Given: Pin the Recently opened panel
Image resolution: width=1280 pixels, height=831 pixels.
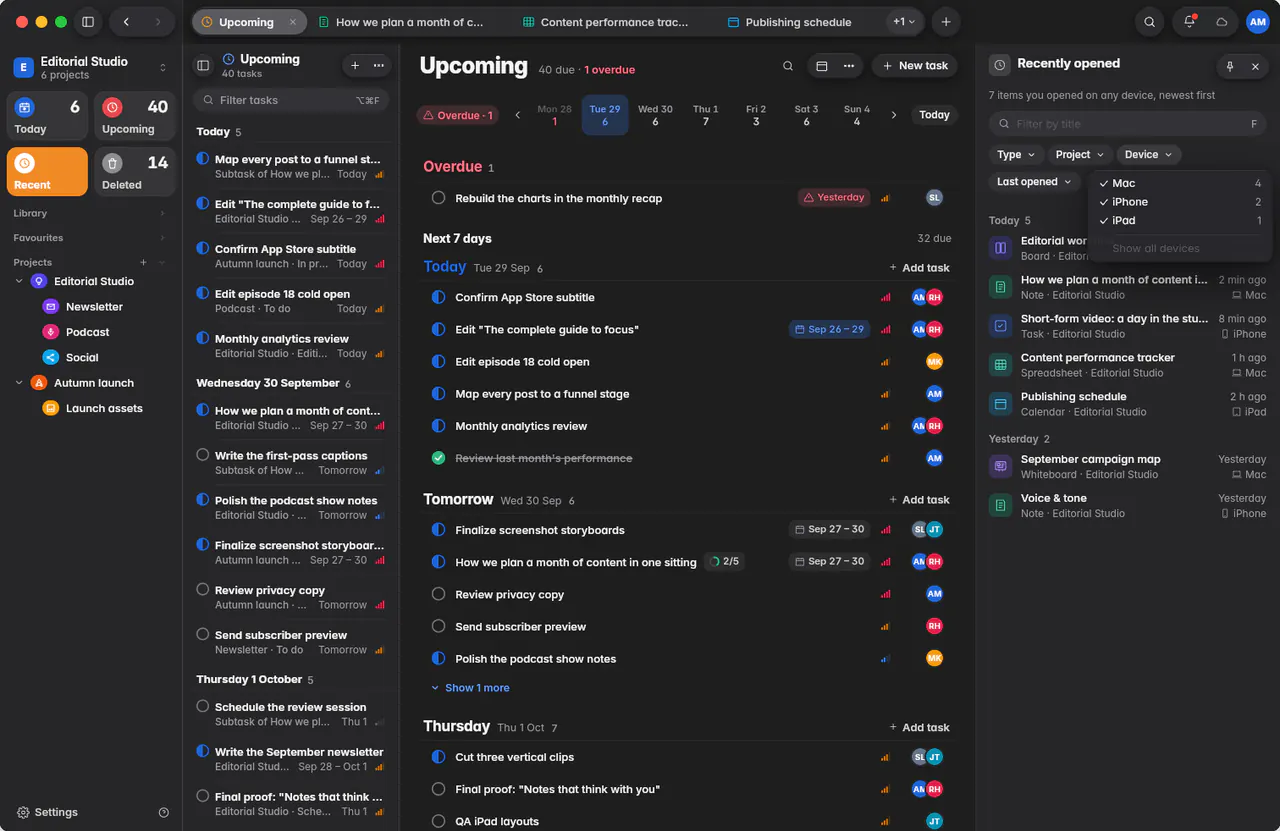Looking at the screenshot, I should point(1230,66).
